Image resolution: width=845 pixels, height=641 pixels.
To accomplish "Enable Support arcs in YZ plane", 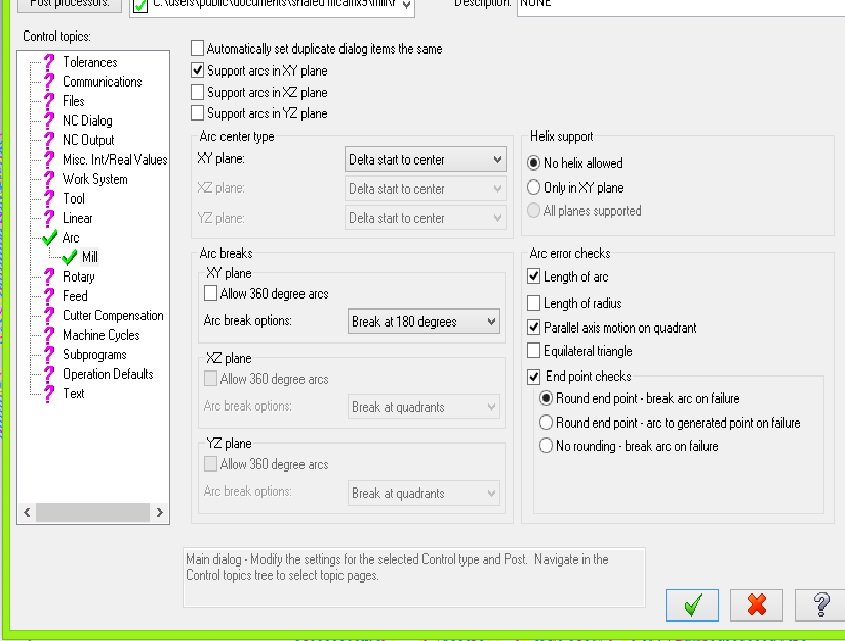I will [197, 113].
